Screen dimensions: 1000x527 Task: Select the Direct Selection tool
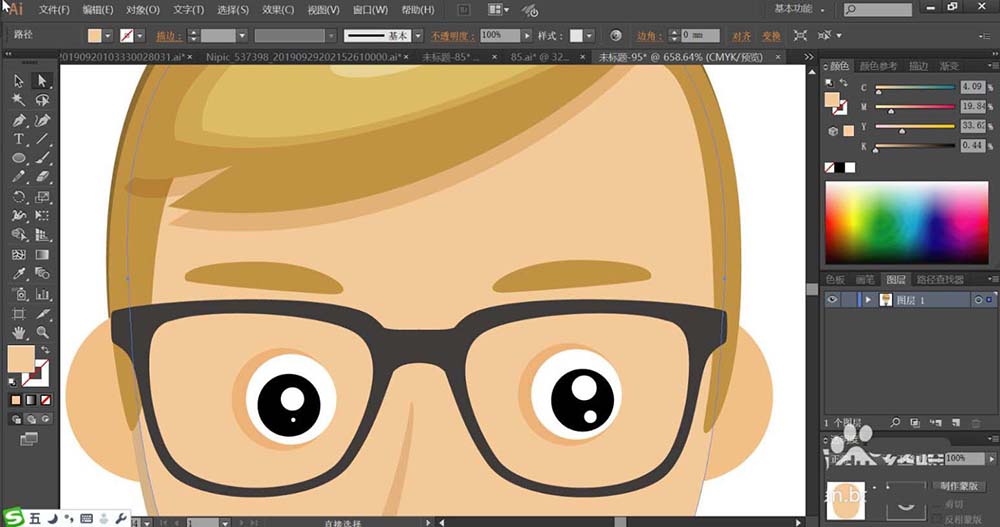[x=42, y=81]
